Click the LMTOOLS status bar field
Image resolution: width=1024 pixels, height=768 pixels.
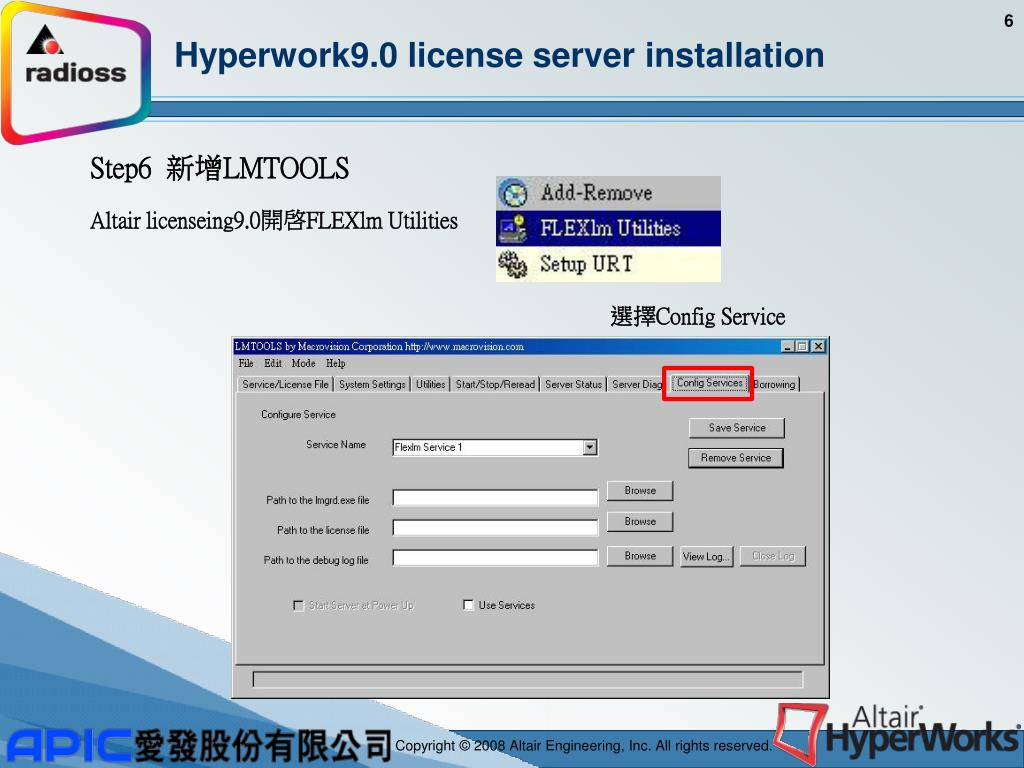click(x=528, y=679)
